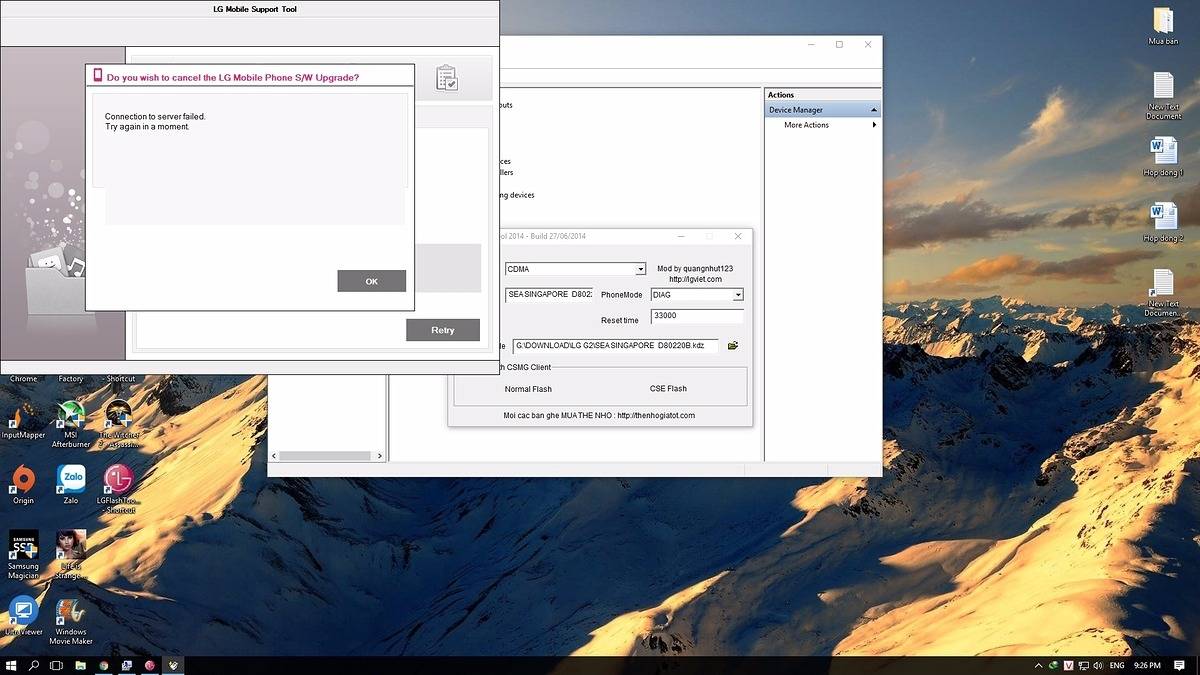The width and height of the screenshot is (1200, 675).
Task: Select the InputMapper desktop shortcut
Action: click(x=24, y=420)
